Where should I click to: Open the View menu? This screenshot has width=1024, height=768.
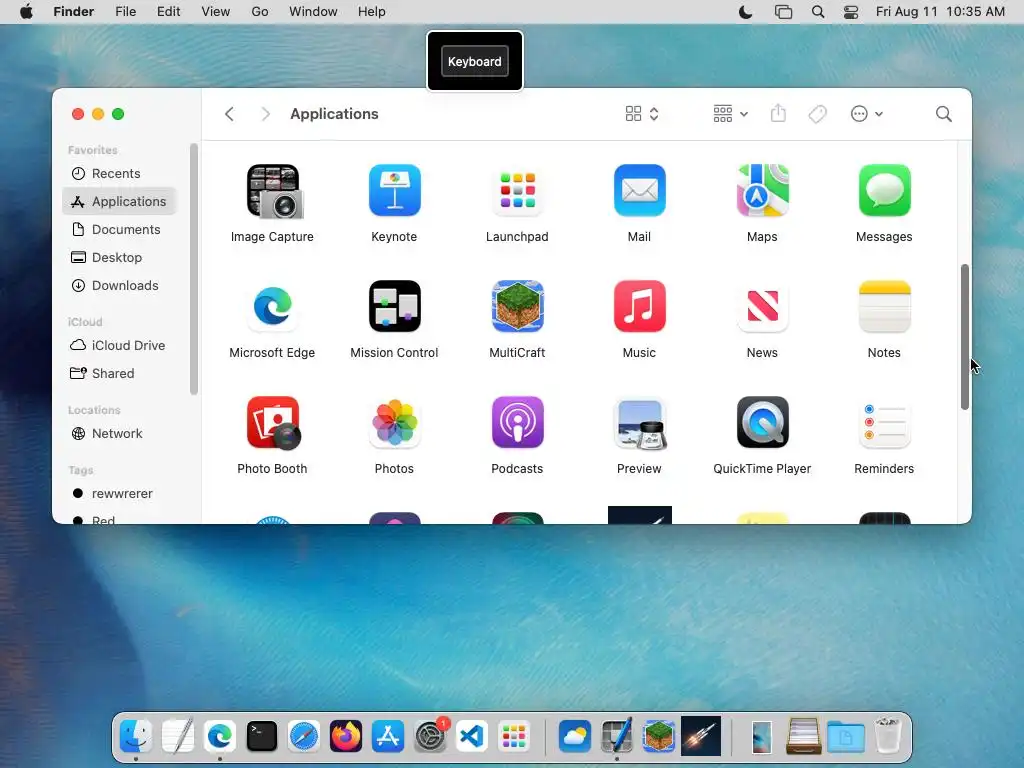[216, 12]
